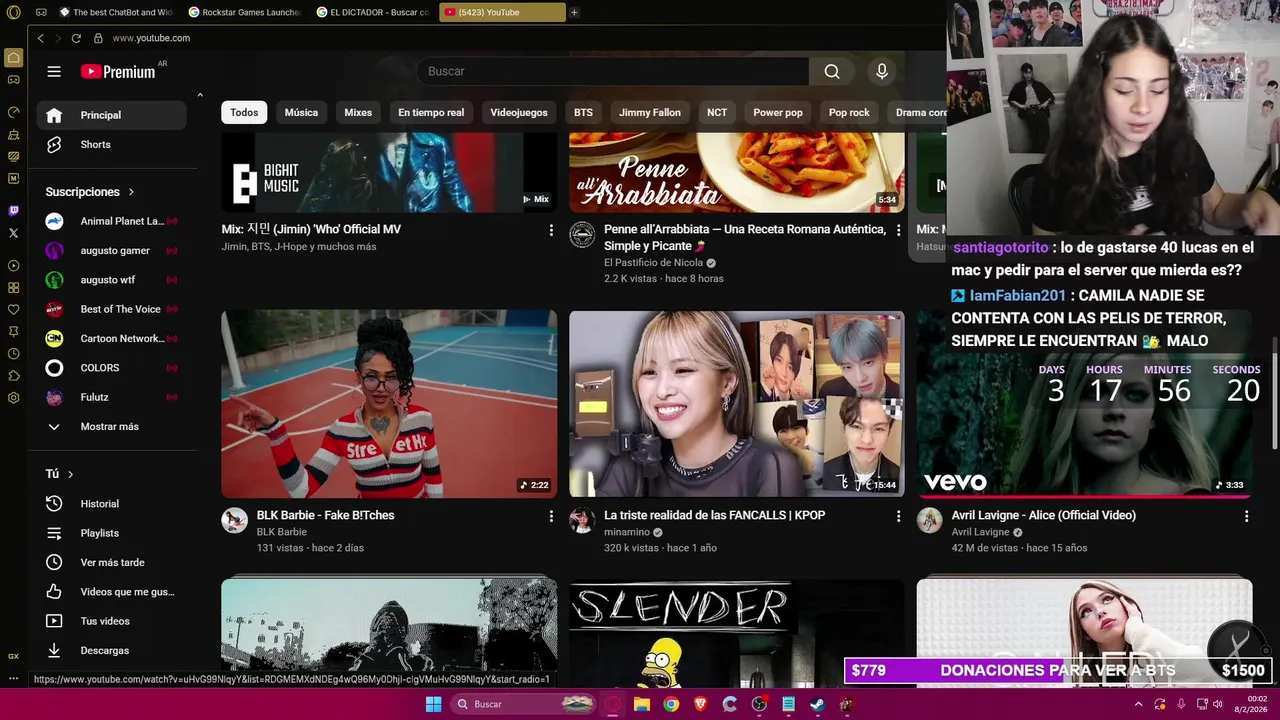Screen dimensions: 1280x720
Task: Open Avril Lavigne - Alice video title
Action: pos(1044,516)
